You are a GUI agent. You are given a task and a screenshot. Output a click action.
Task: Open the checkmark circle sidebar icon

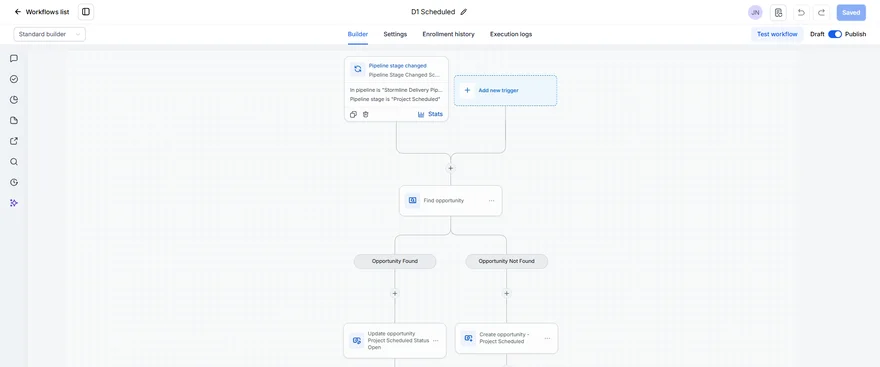(14, 79)
